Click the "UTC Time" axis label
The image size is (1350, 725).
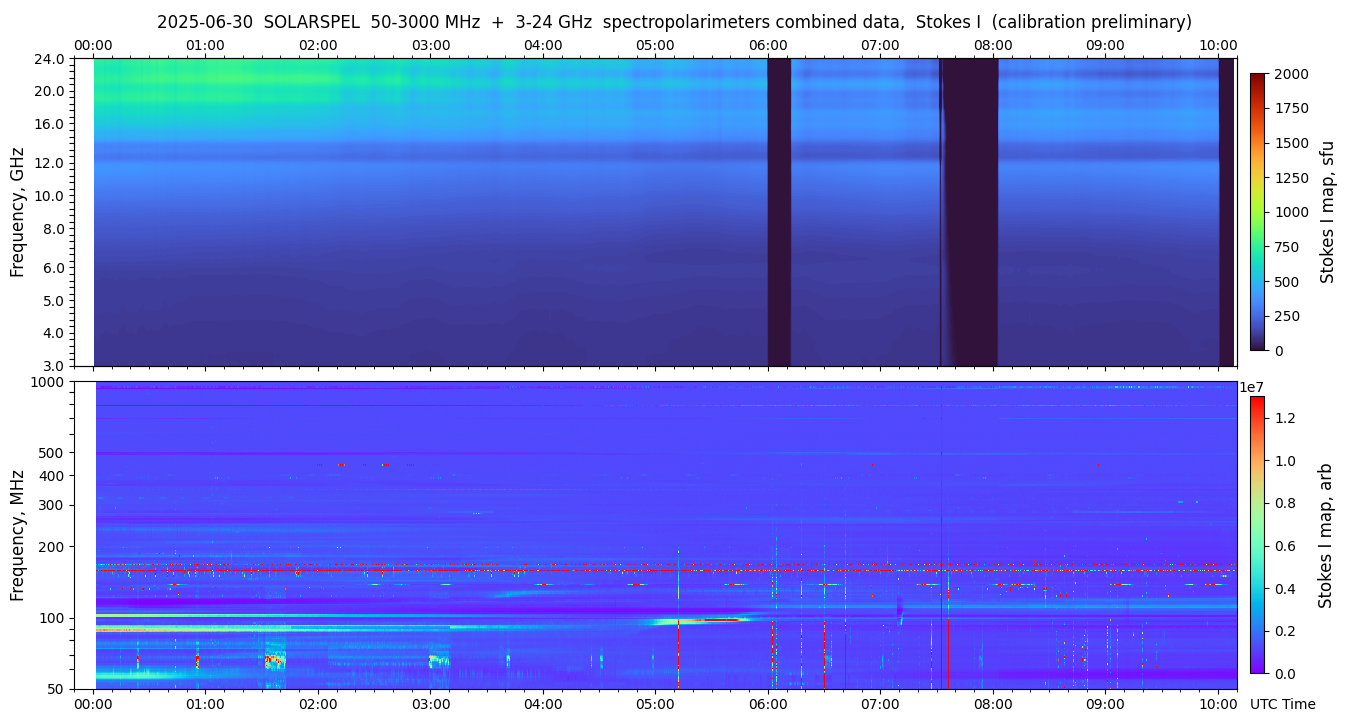click(x=1282, y=704)
